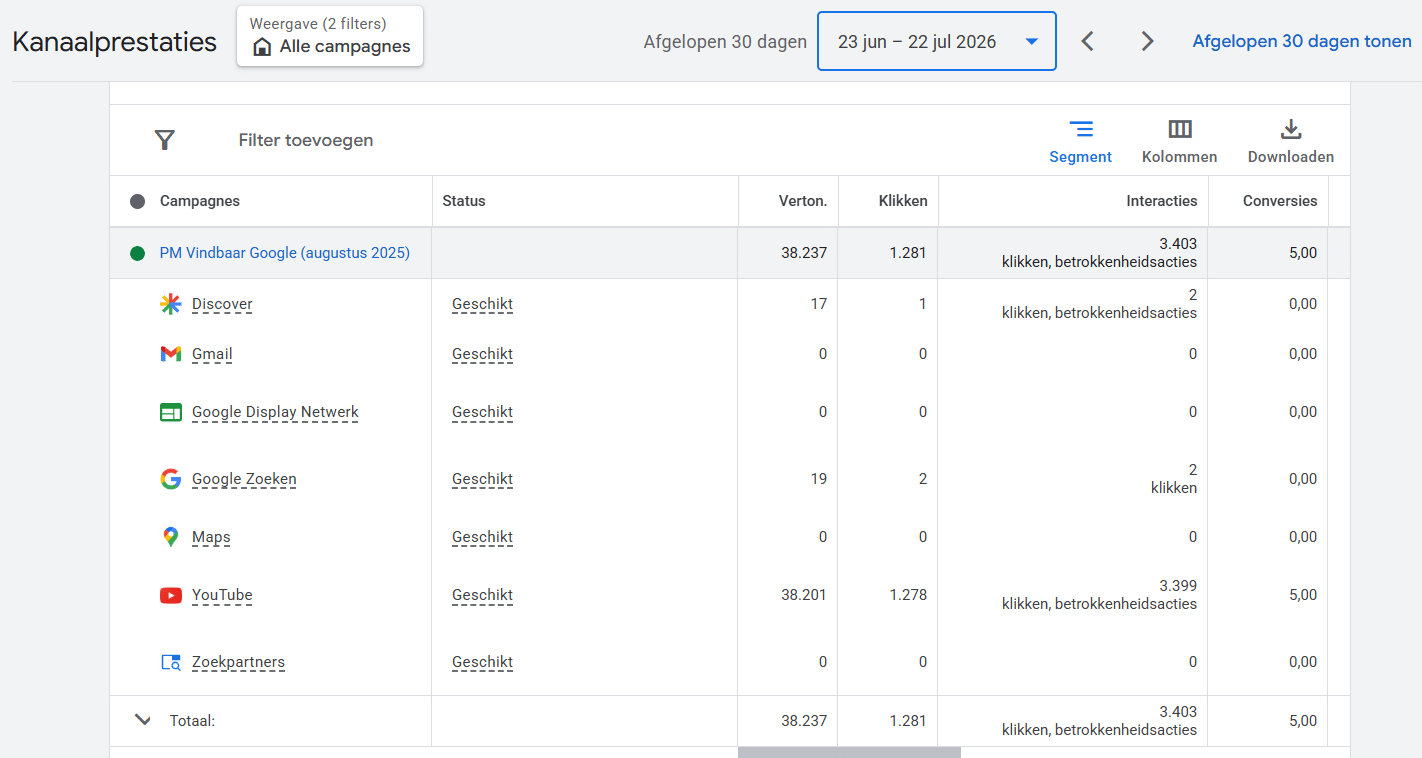Click the Gmail channel link
Viewport: 1422px width, 758px height.
212,354
